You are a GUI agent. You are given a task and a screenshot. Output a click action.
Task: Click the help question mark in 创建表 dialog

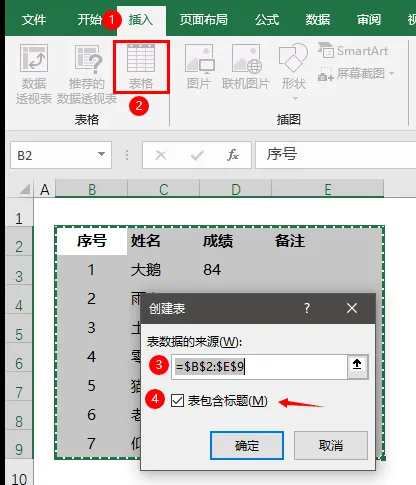(x=307, y=308)
